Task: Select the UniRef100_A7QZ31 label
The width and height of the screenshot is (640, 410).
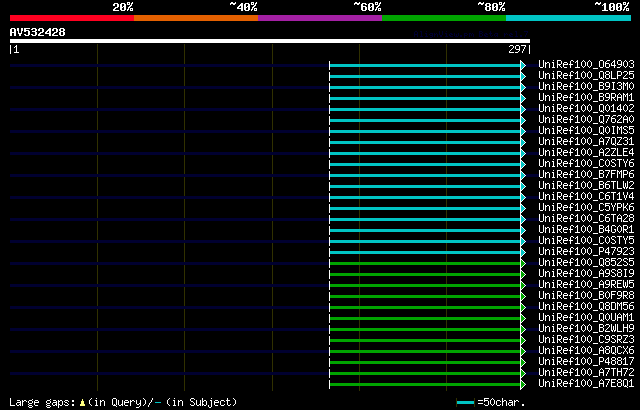Action: point(587,142)
